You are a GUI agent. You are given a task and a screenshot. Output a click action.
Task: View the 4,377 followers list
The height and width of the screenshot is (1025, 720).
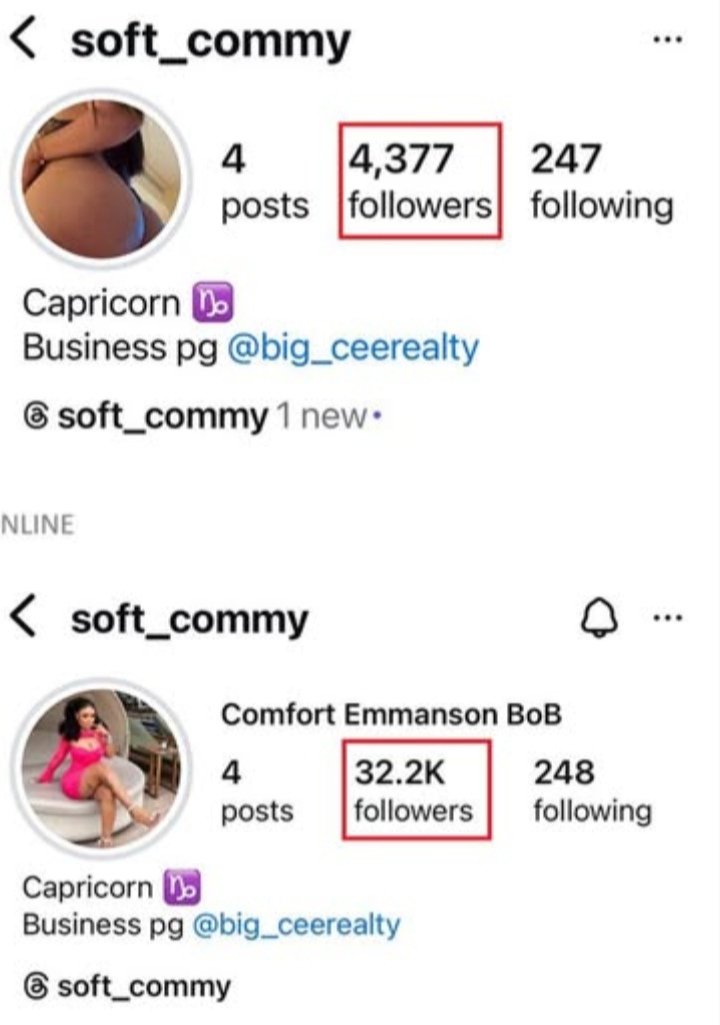[420, 180]
